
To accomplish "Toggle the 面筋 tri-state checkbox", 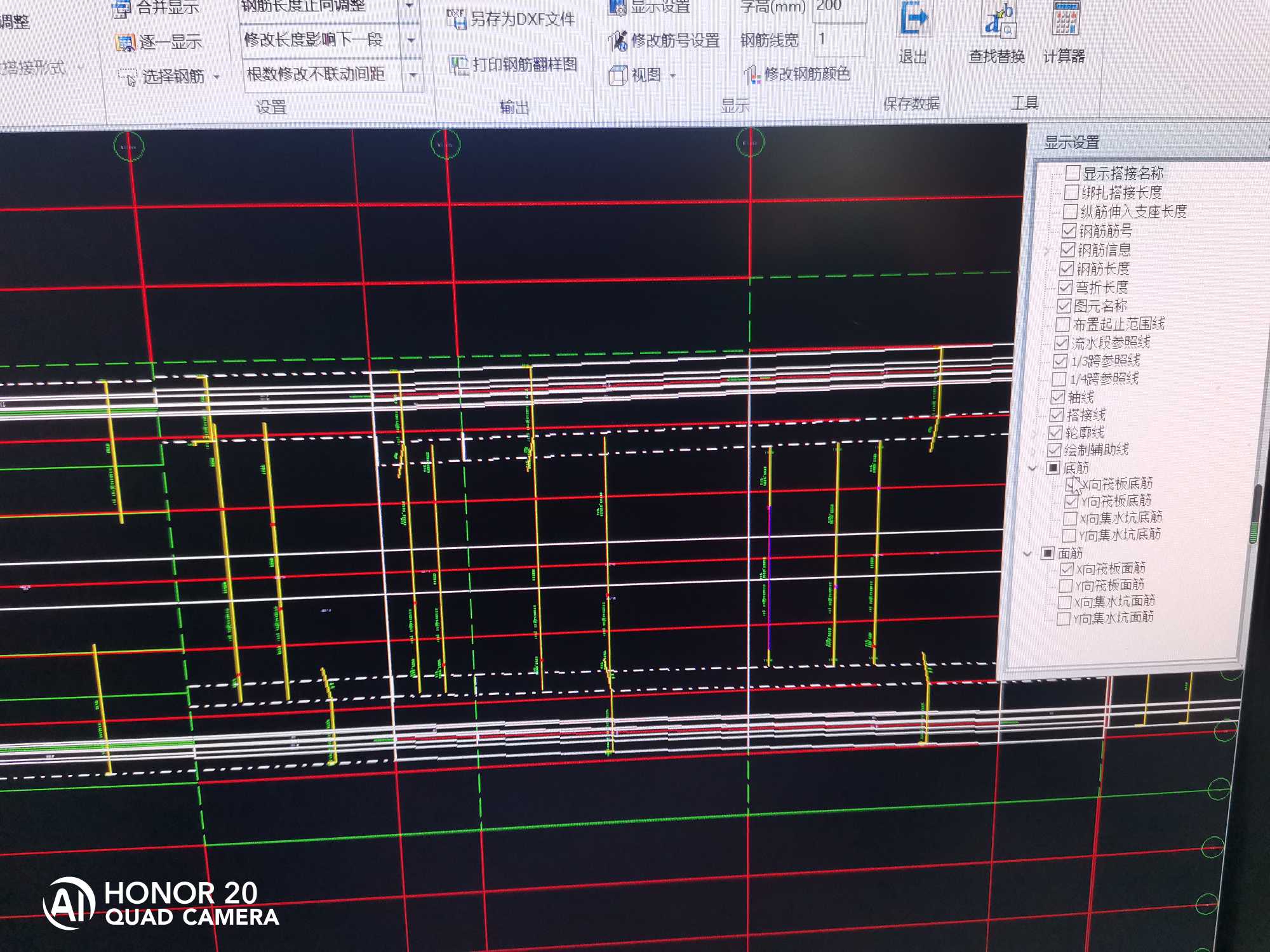I will click(1048, 553).
